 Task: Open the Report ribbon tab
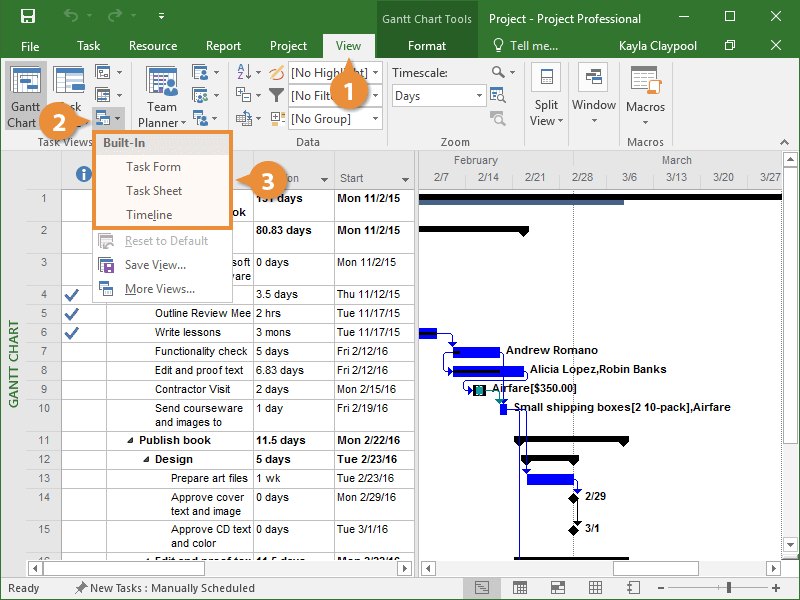tap(223, 46)
